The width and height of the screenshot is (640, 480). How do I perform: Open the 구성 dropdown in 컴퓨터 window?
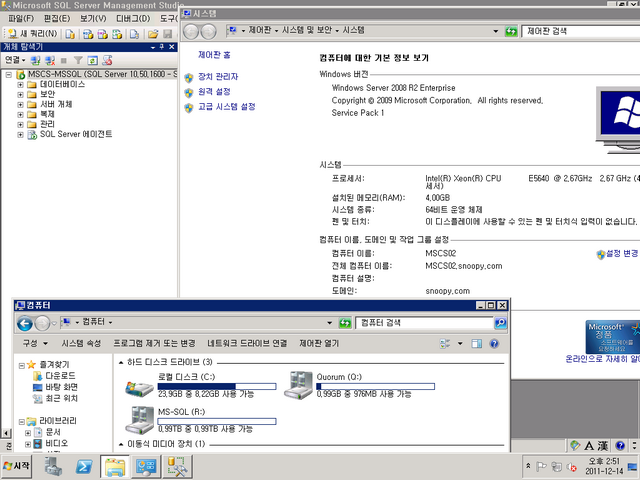pos(35,344)
